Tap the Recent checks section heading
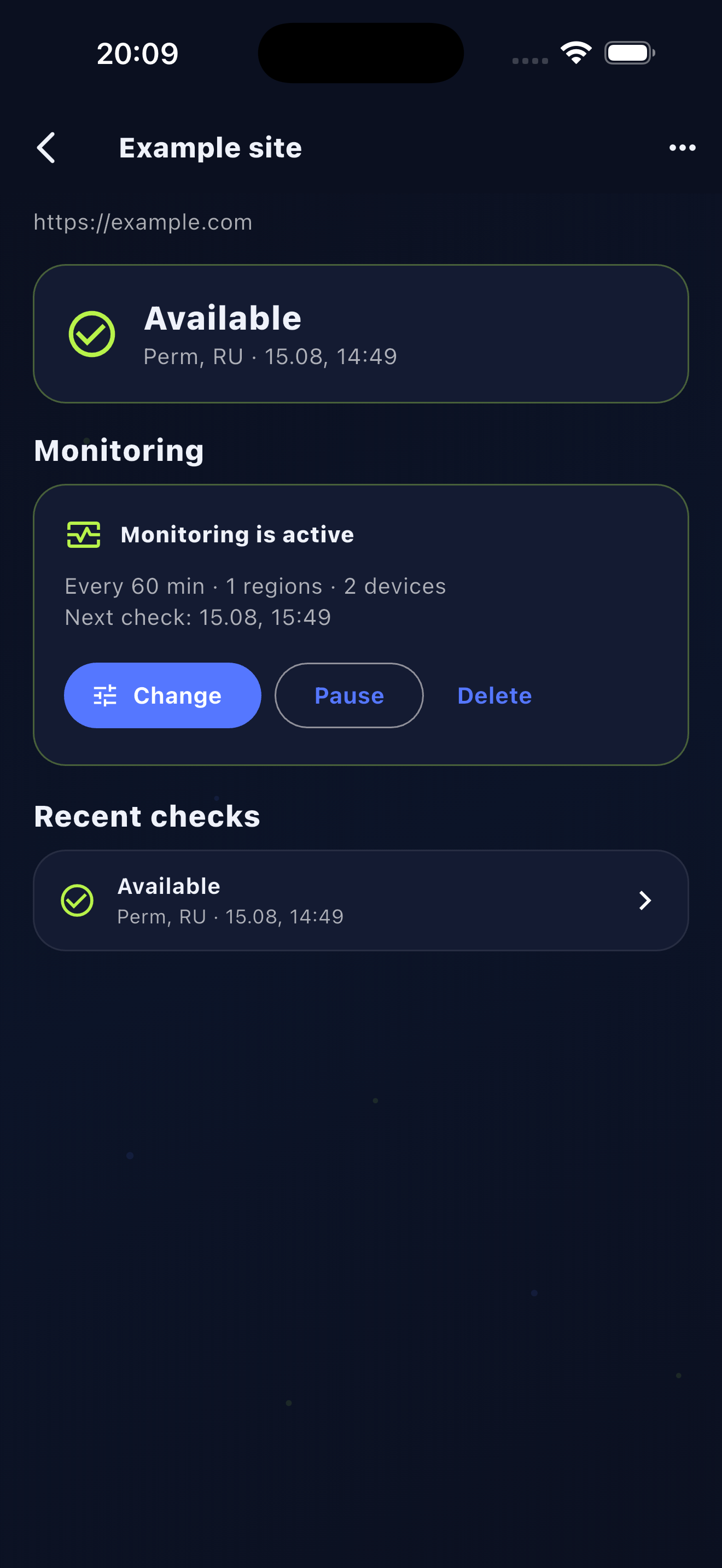722x1568 pixels. point(147,817)
